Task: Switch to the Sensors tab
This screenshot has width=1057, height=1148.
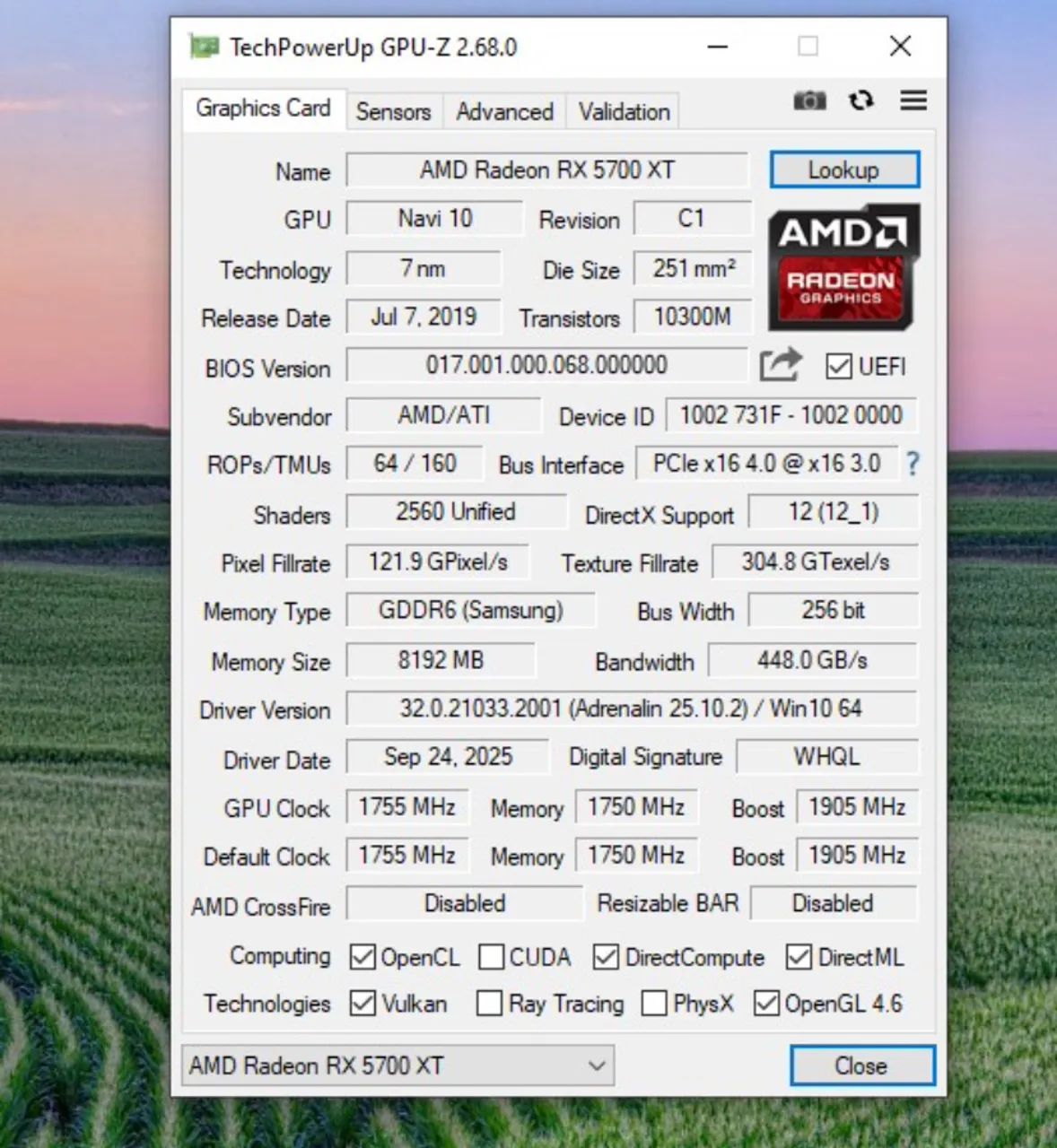Action: pyautogui.click(x=393, y=112)
